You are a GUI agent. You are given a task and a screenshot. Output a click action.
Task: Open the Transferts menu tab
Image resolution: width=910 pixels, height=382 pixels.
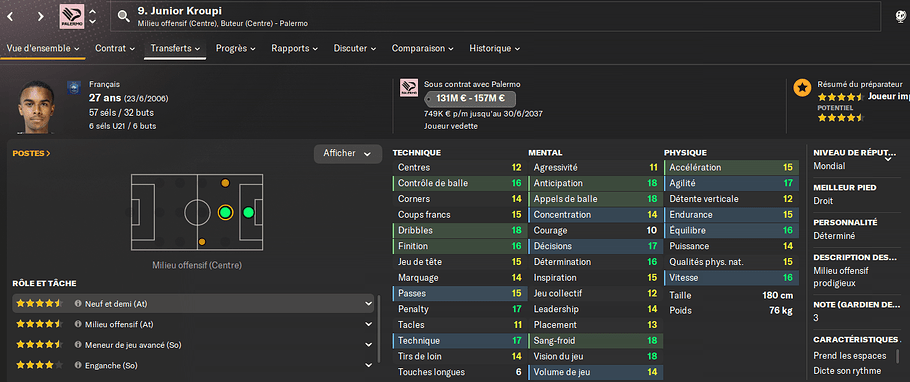175,48
